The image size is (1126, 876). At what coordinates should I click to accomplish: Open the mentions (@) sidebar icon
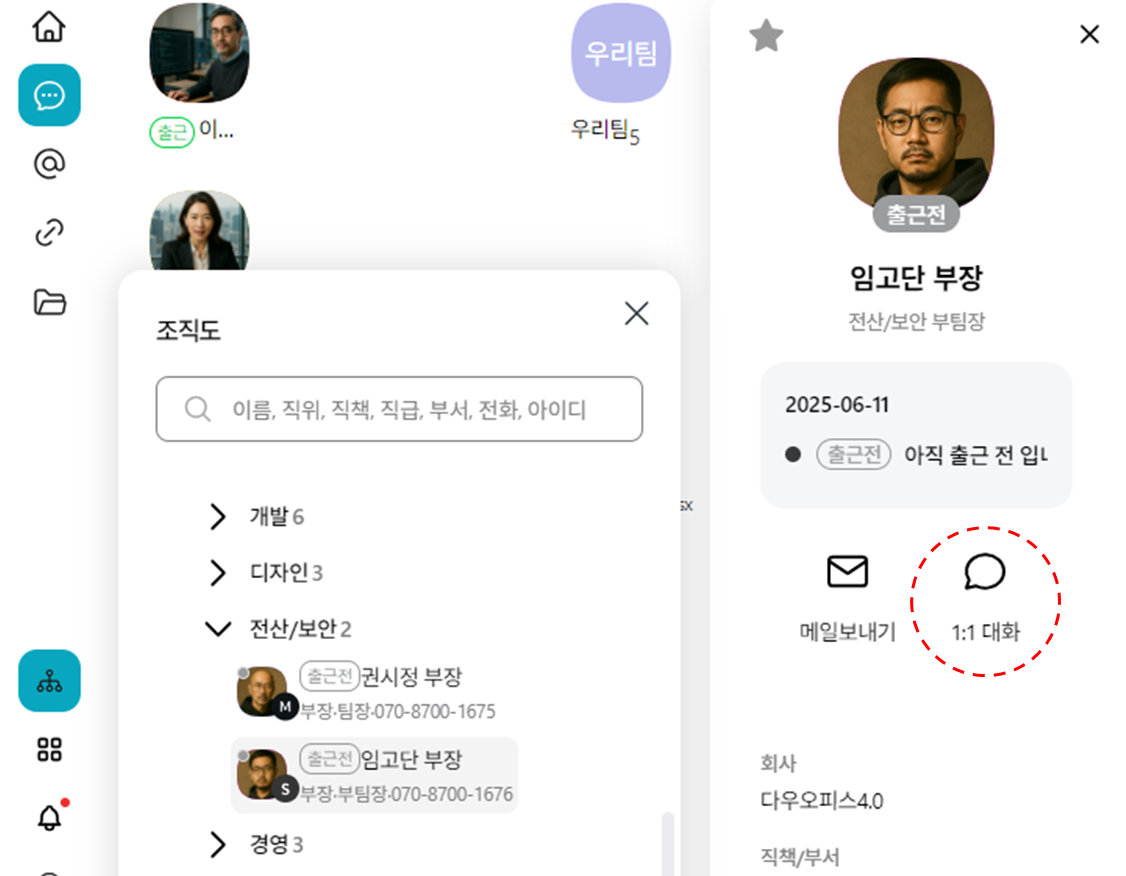[49, 164]
